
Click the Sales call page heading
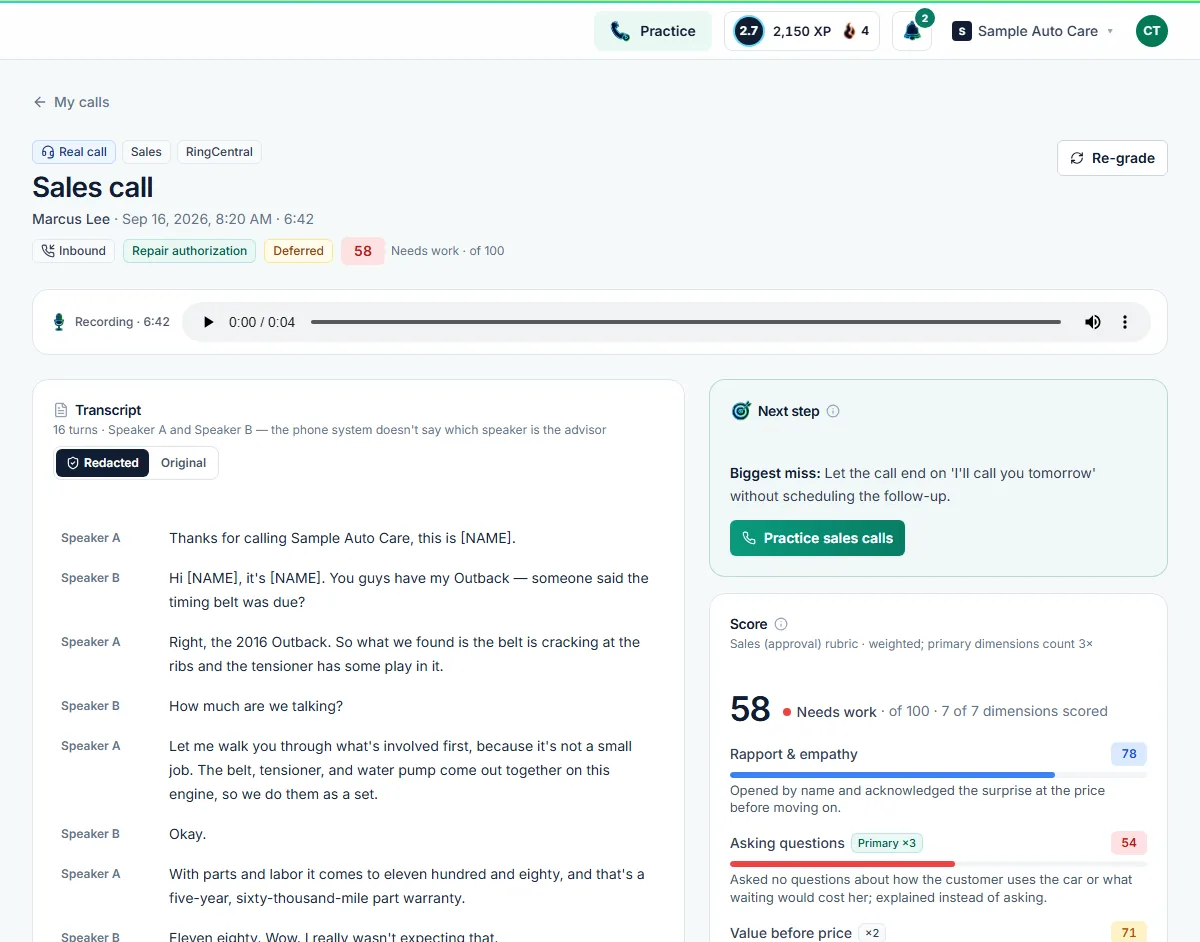pos(93,187)
